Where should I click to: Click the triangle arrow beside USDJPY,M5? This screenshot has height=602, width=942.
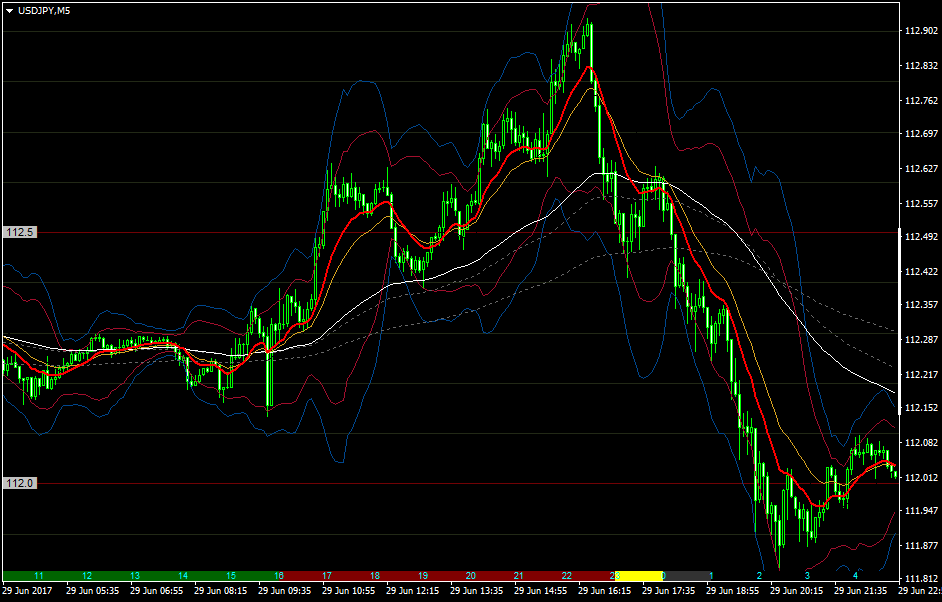click(10, 10)
